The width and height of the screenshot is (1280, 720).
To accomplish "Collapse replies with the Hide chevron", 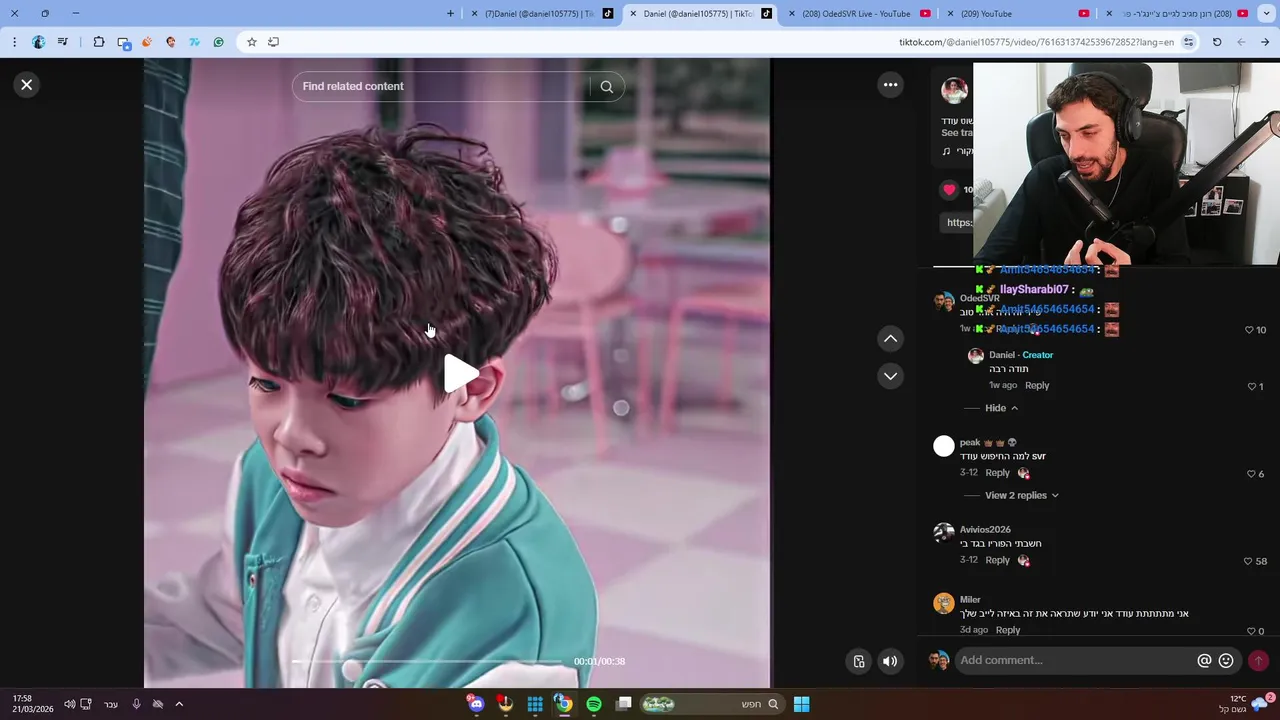I will pos(1001,408).
